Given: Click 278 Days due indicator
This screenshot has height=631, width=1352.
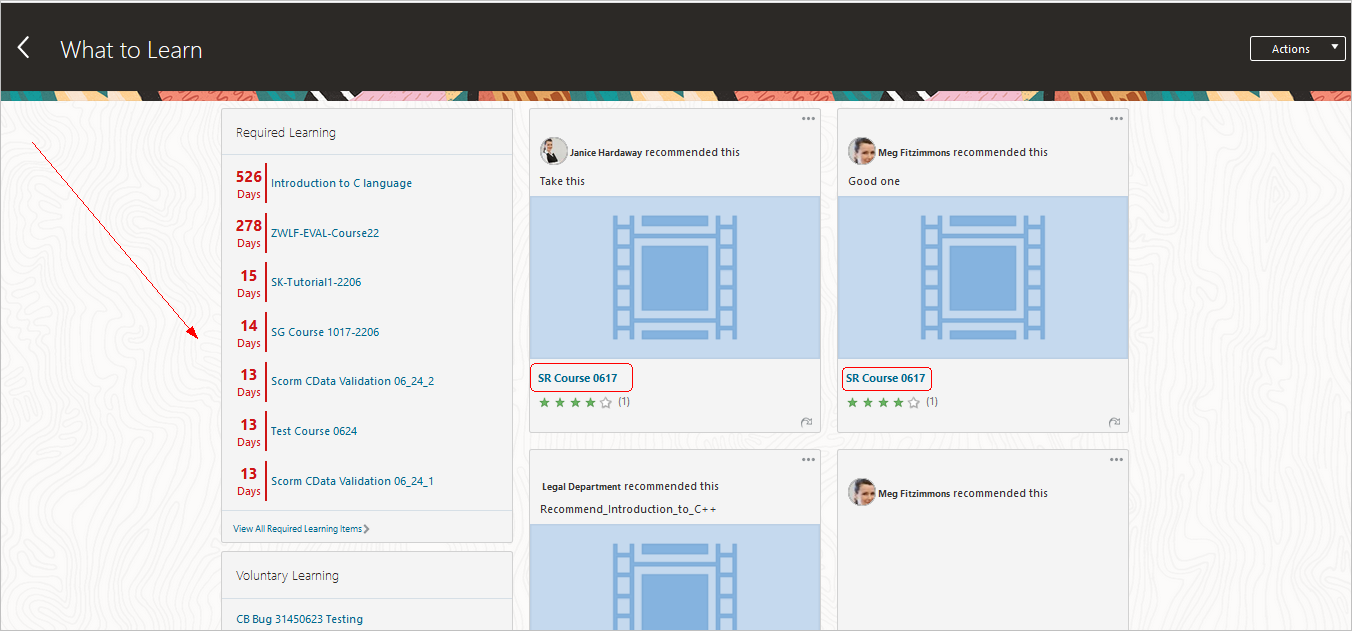Looking at the screenshot, I should click(249, 233).
